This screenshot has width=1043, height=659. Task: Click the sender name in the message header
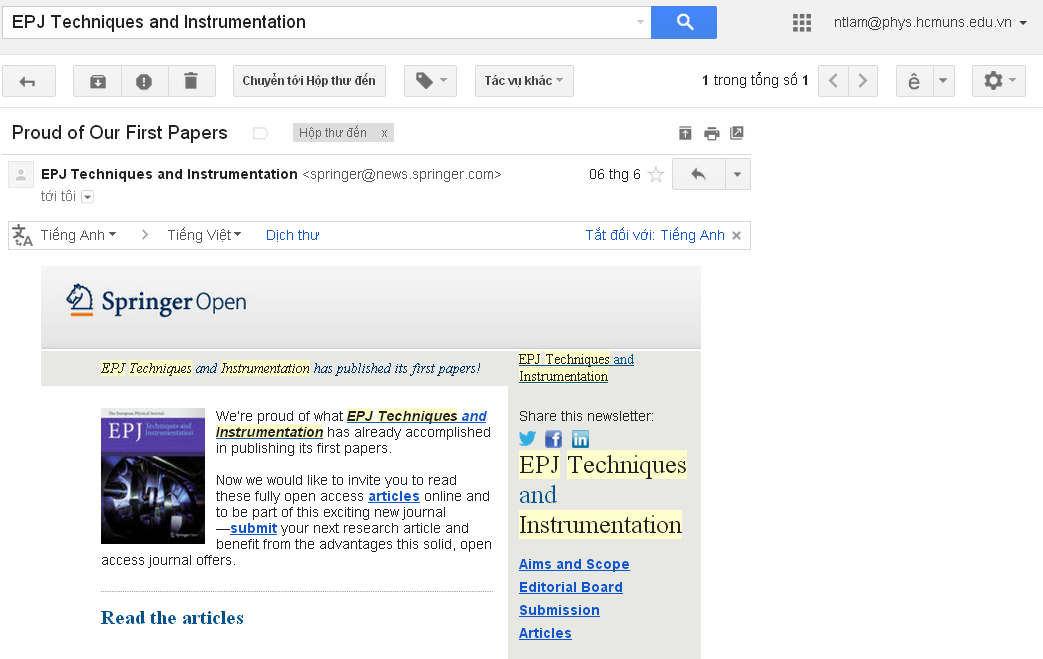(x=169, y=174)
